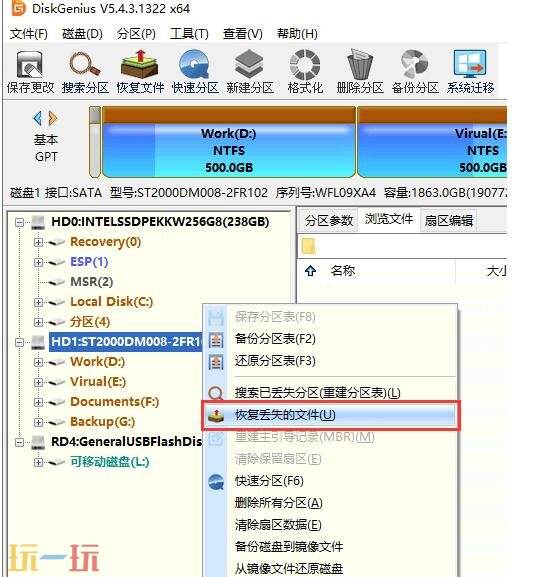Choose 恢复丢失的文件(U) from context menu
The image size is (540, 577).
[x=331, y=415]
